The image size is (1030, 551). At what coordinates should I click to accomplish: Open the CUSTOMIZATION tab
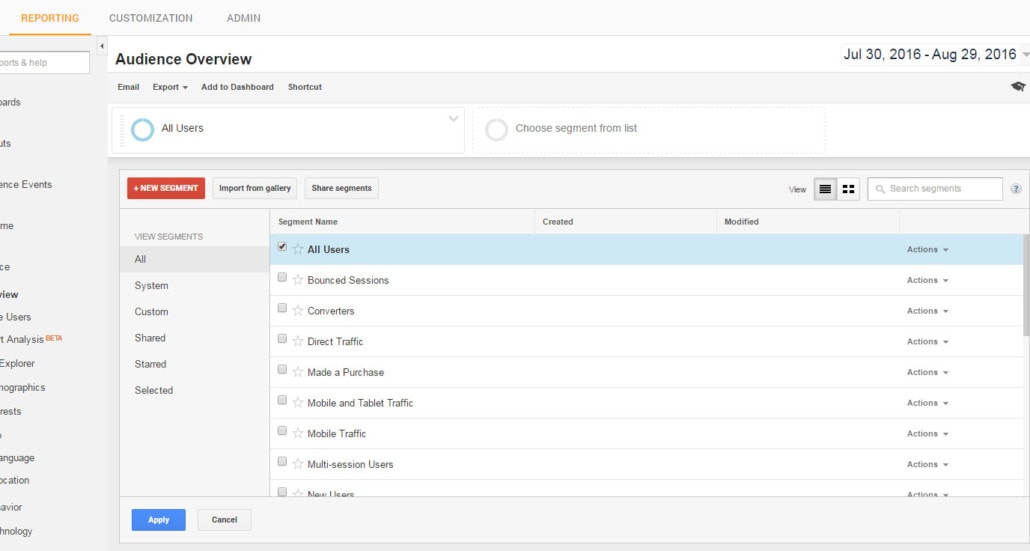click(x=151, y=18)
